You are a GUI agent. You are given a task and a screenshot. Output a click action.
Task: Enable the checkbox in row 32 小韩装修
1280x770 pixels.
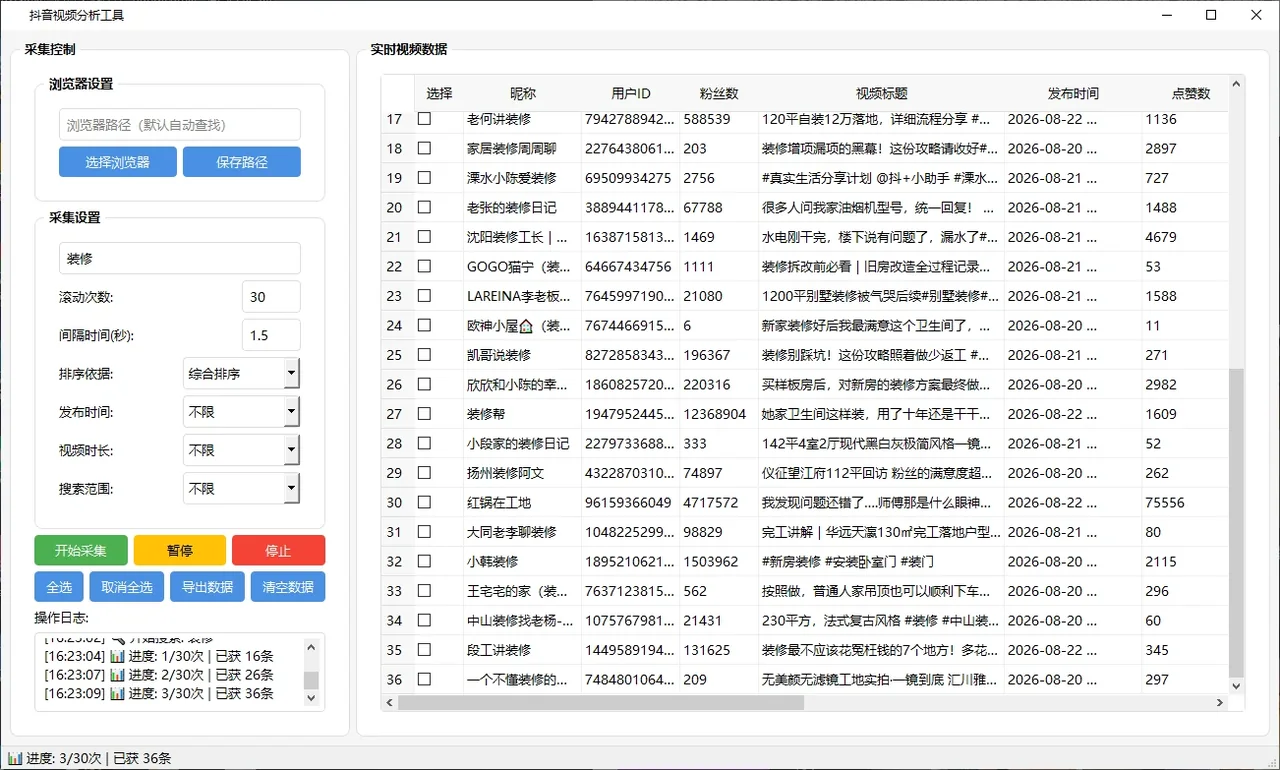click(x=424, y=562)
